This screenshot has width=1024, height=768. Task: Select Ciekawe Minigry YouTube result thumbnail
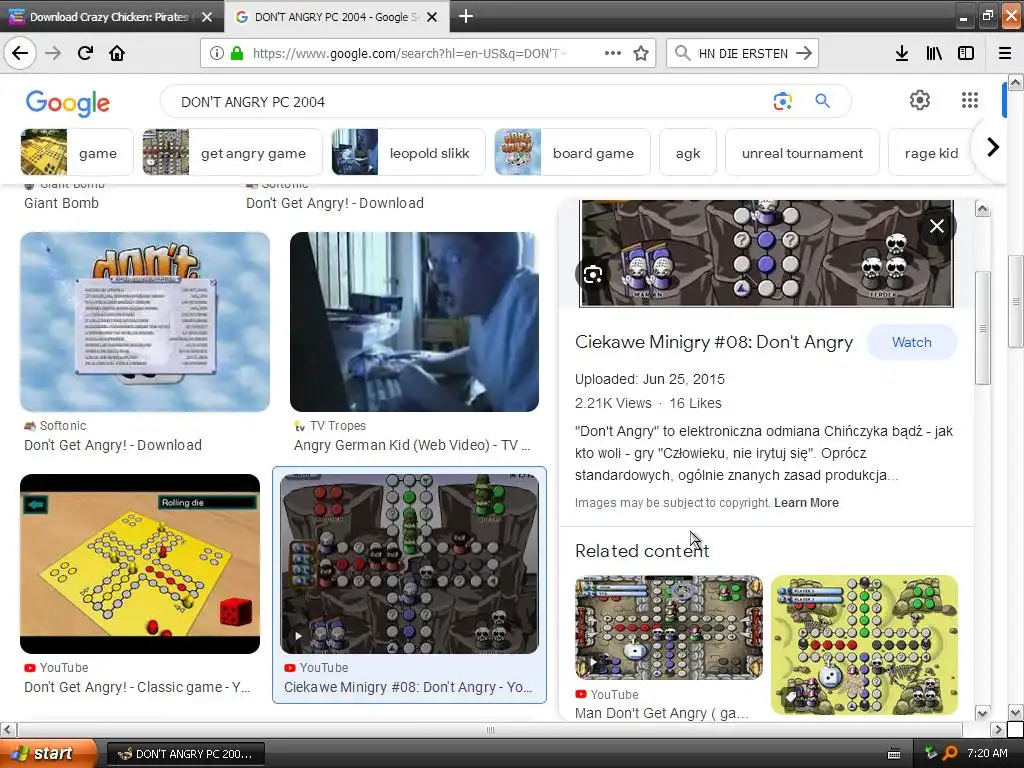pyautogui.click(x=409, y=564)
